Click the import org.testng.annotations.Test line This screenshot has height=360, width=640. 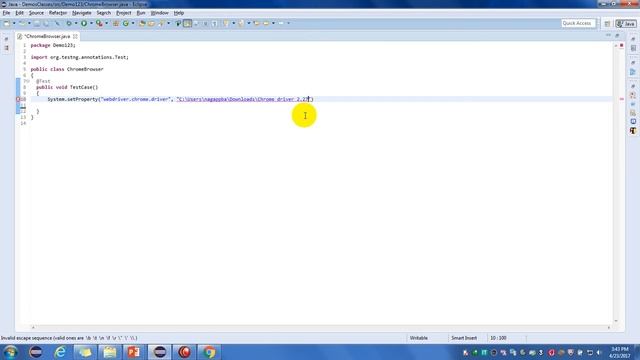pyautogui.click(x=80, y=57)
